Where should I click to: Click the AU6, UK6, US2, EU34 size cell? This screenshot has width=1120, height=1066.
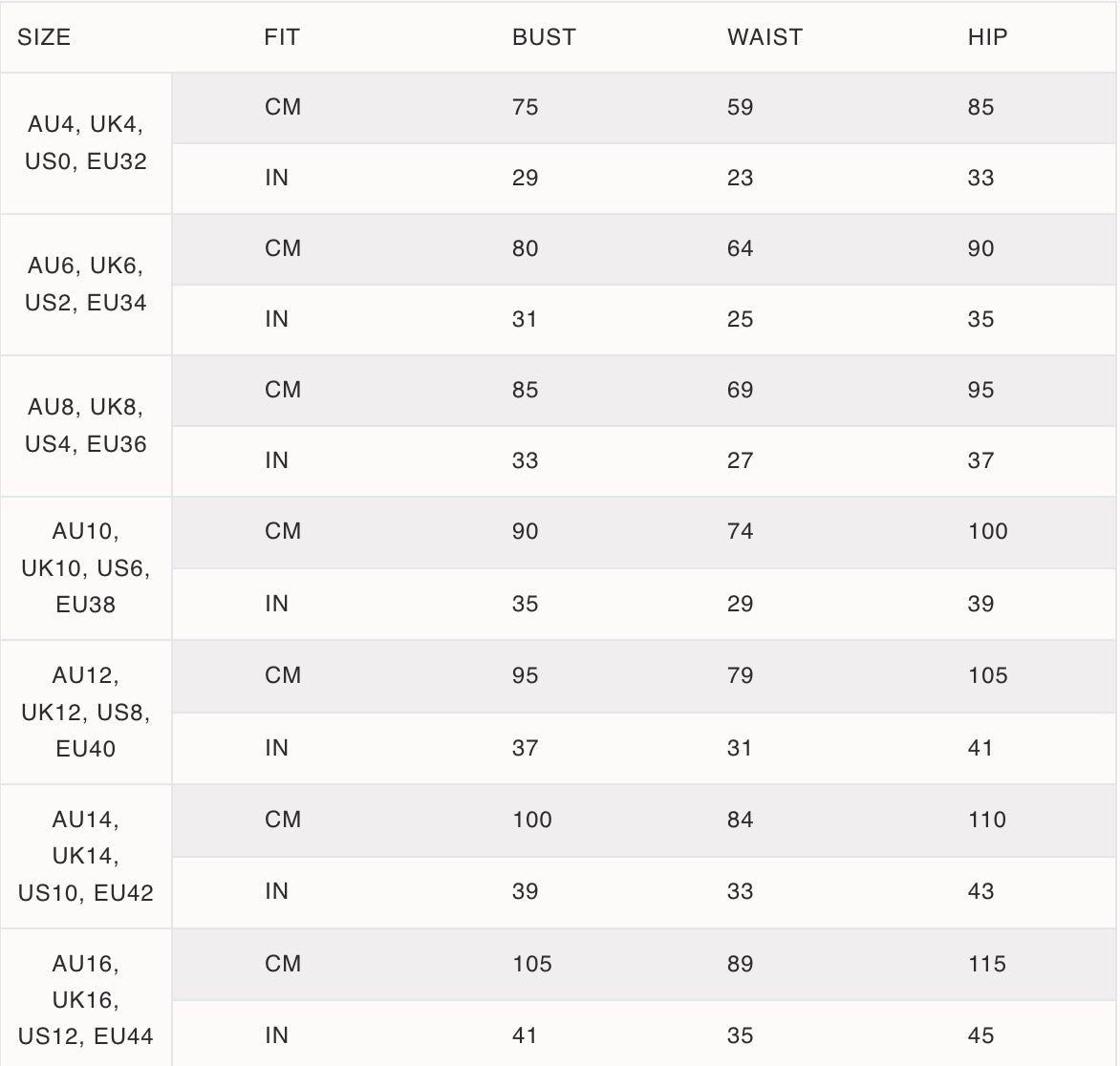click(86, 285)
